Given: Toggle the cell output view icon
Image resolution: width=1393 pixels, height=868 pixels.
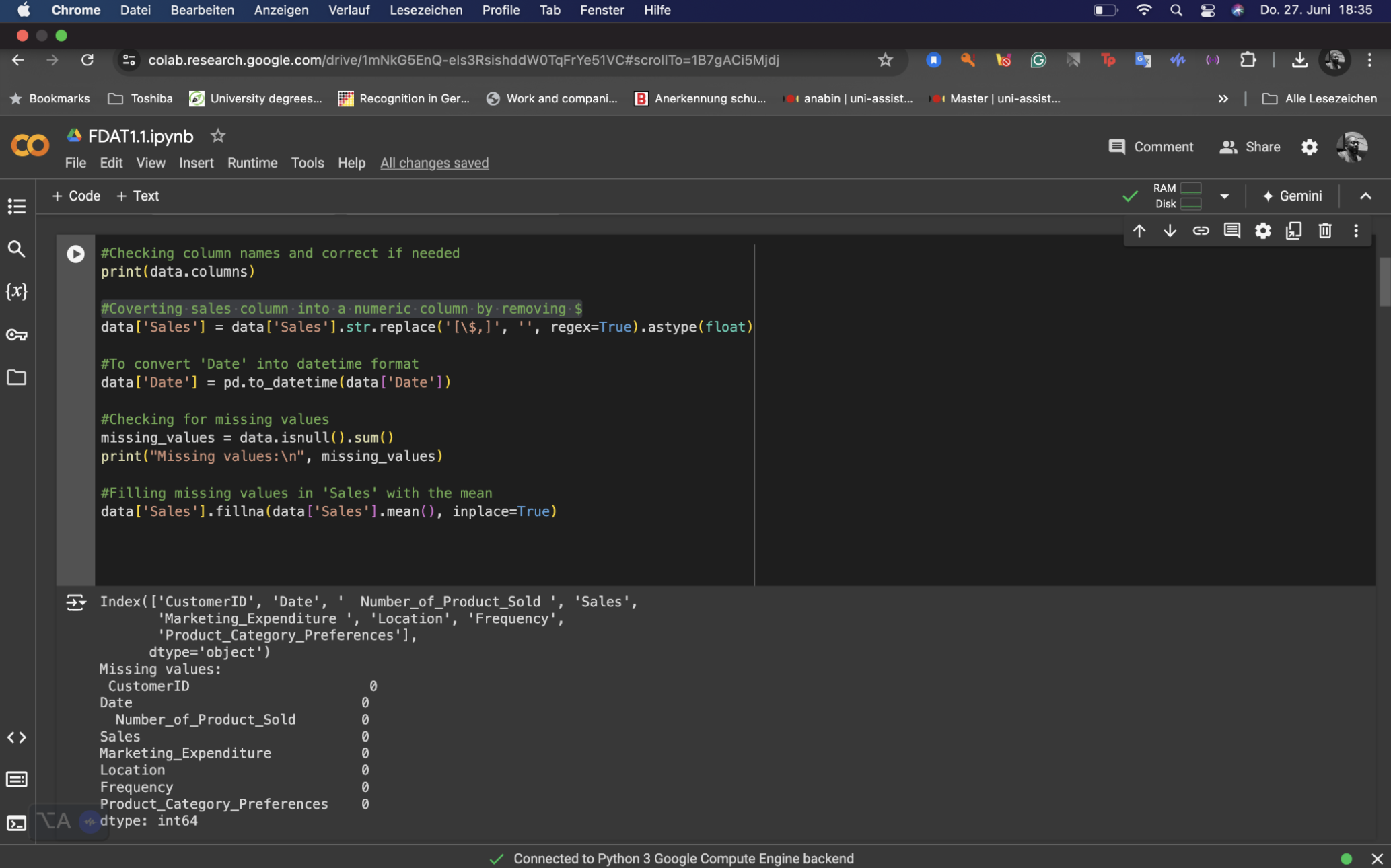Looking at the screenshot, I should click(x=75, y=602).
